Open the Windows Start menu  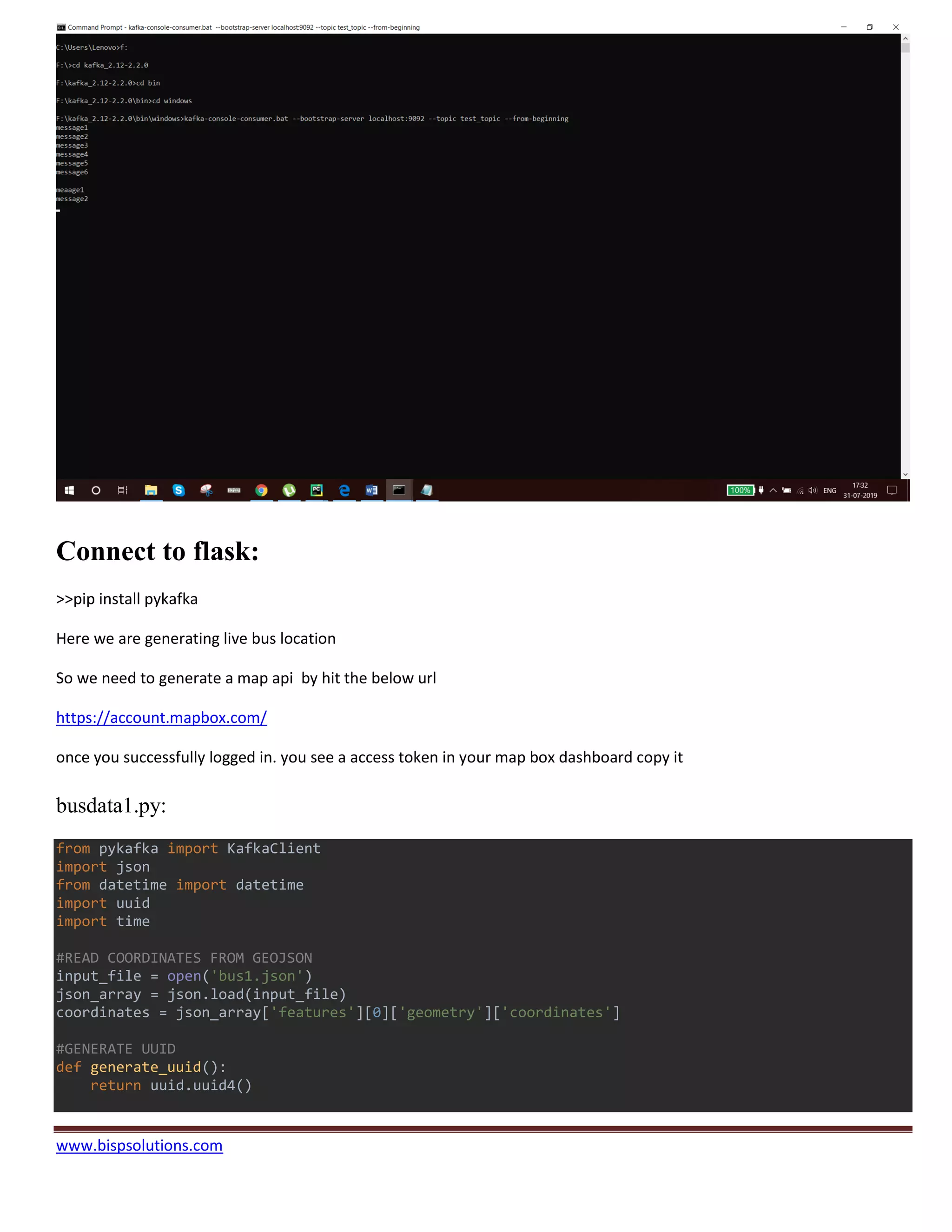pyautogui.click(x=69, y=490)
